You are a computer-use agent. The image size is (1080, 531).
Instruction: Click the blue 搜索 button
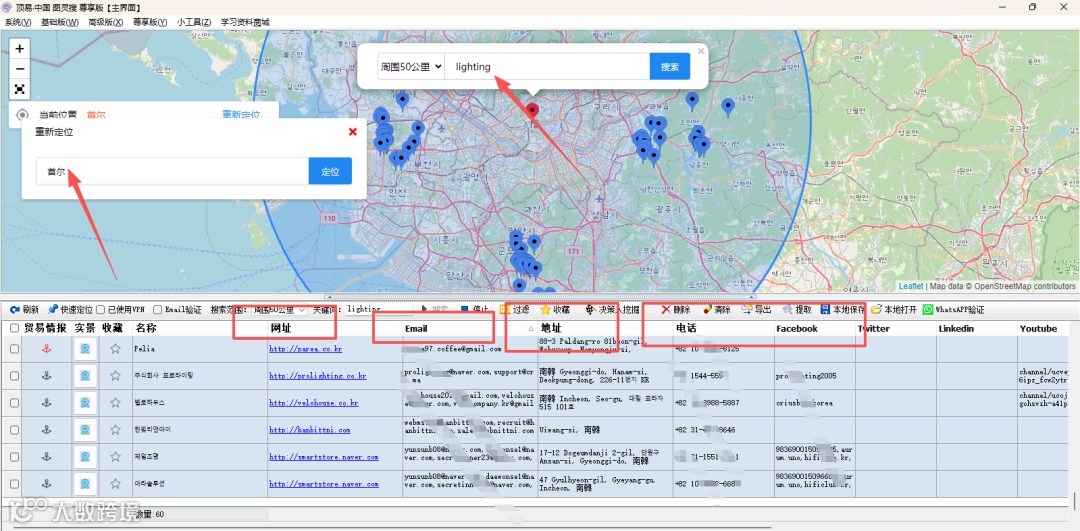point(669,67)
